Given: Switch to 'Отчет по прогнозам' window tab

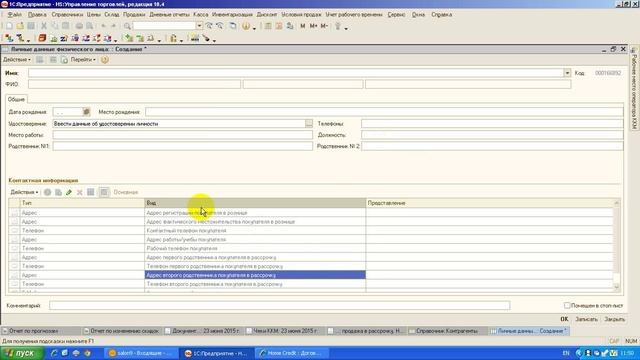Looking at the screenshot, I should (x=41, y=331).
